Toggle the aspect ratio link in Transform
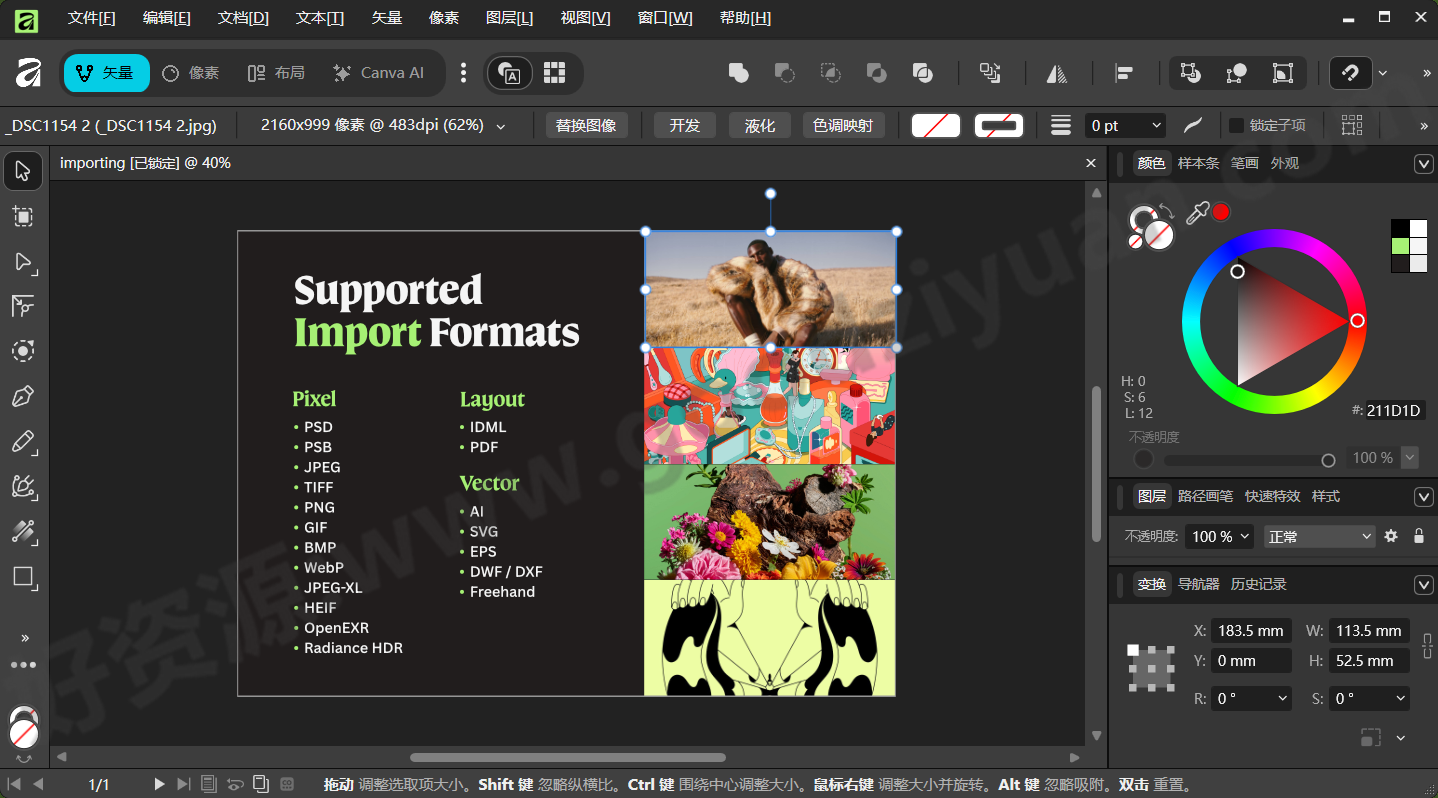The height and width of the screenshot is (798, 1438). tap(1427, 645)
